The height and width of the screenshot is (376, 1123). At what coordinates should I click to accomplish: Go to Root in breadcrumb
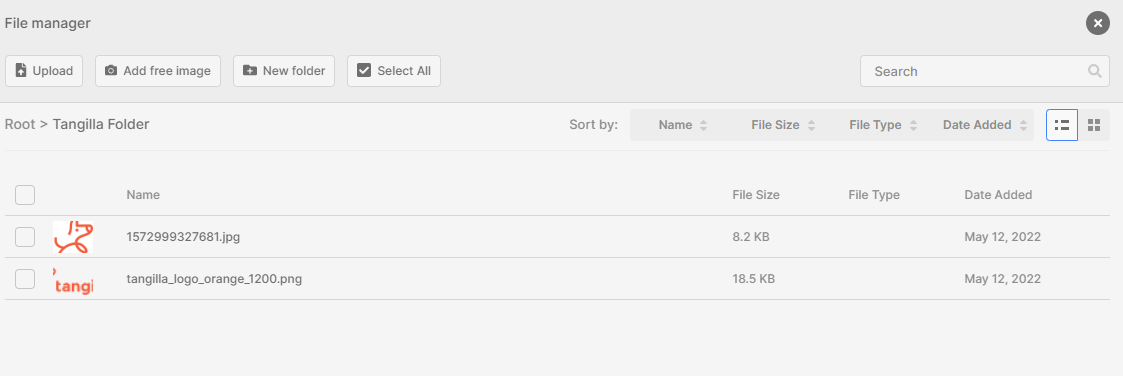tap(20, 124)
